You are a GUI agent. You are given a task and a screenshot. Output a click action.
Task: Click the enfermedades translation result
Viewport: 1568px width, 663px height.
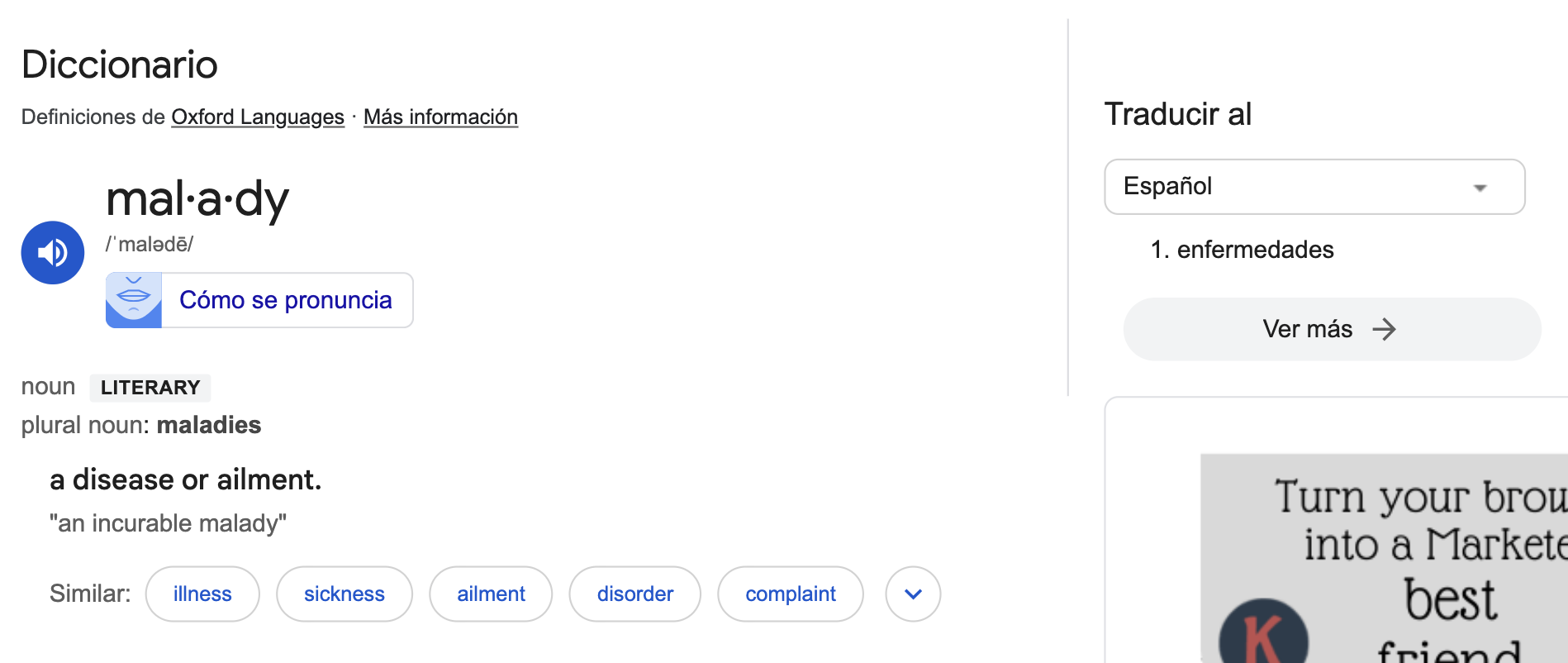1255,250
